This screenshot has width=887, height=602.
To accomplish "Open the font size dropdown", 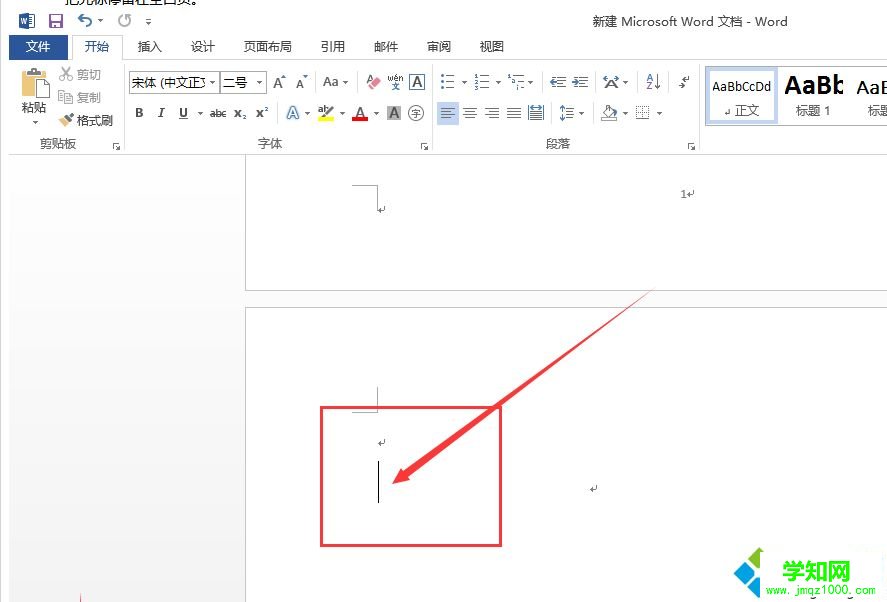I will pyautogui.click(x=258, y=82).
